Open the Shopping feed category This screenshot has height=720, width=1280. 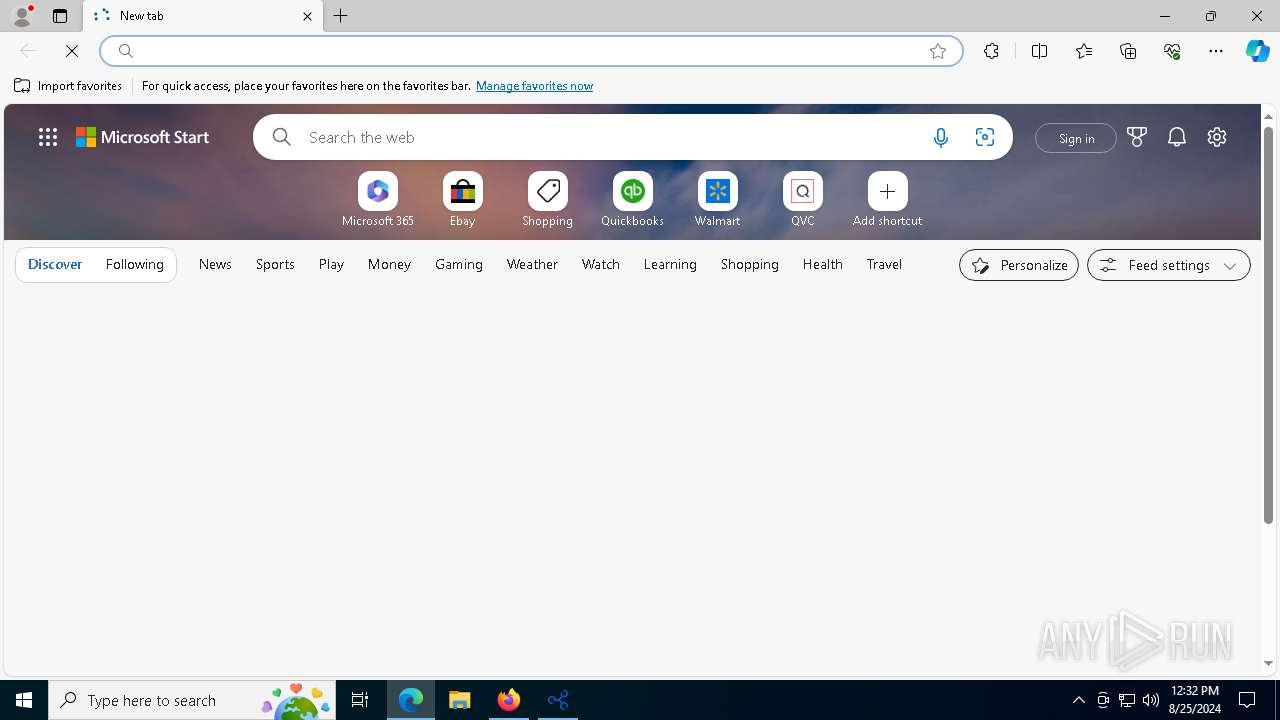point(750,264)
